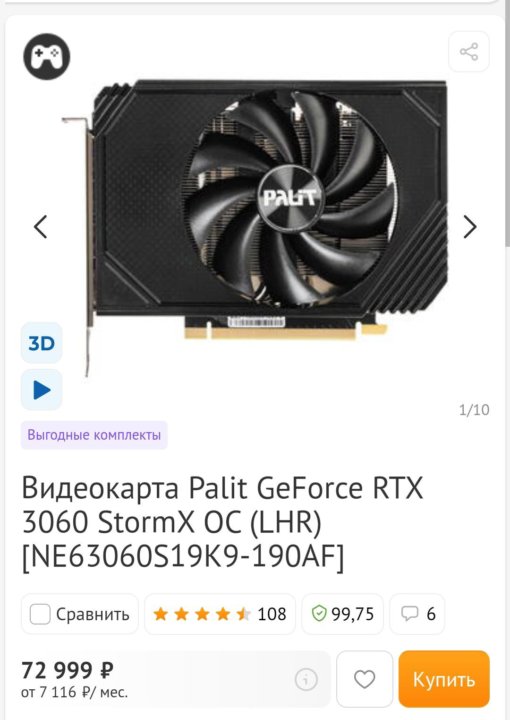Image resolution: width=510 pixels, height=720 pixels.
Task: Open the gamepad category badge icon
Action: [47, 56]
